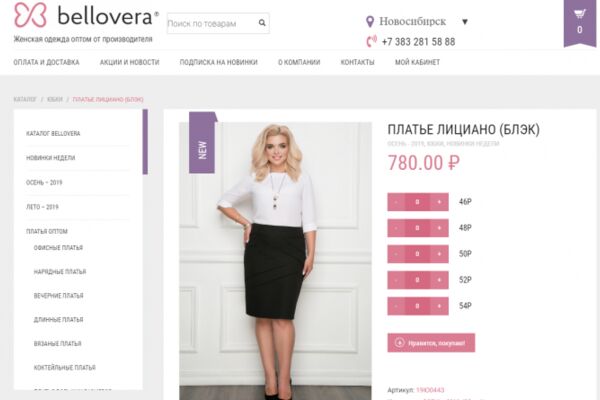This screenshot has height=400, width=600.
Task: Open Оплата и доставка menu item
Action: (x=46, y=62)
